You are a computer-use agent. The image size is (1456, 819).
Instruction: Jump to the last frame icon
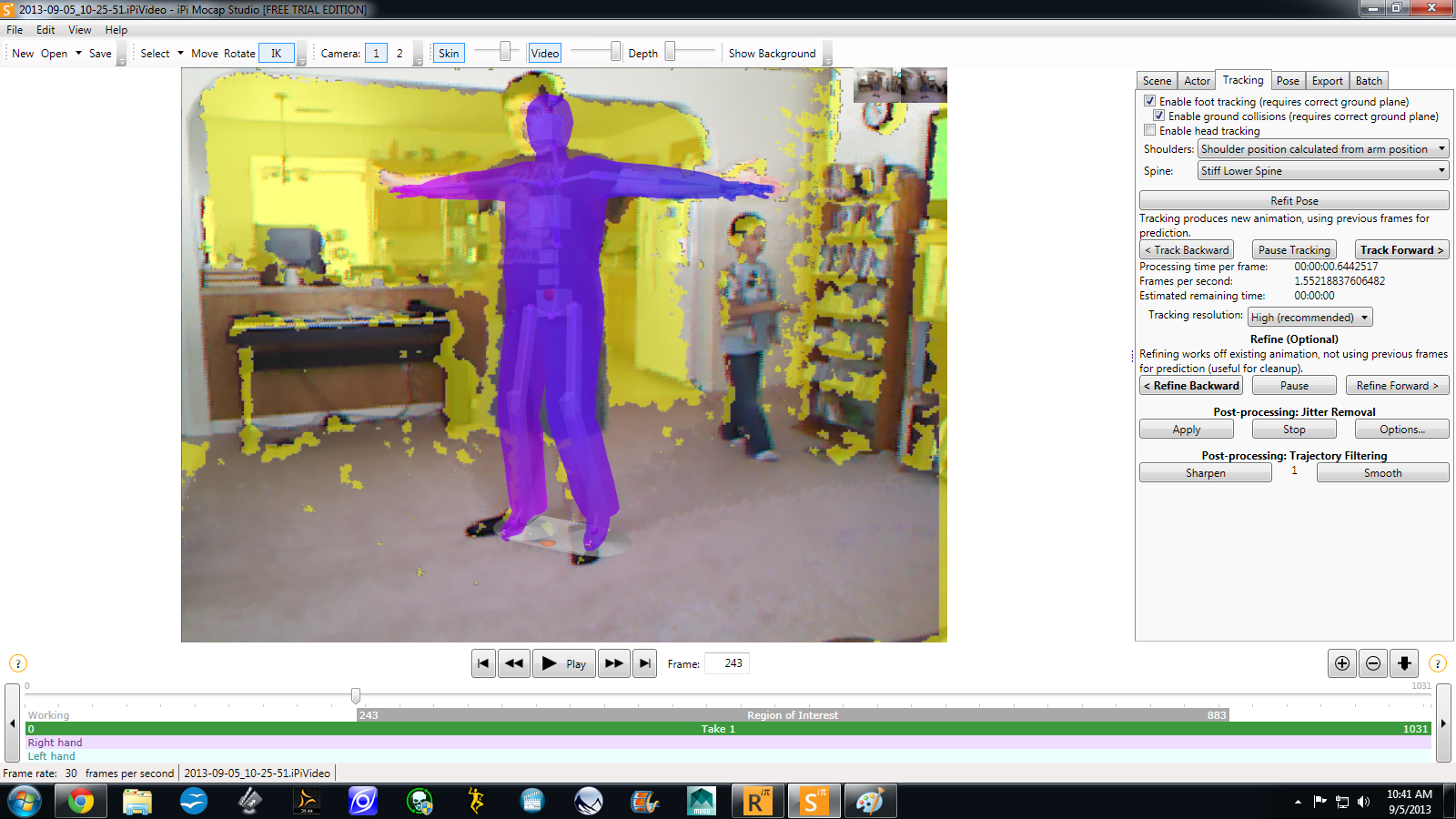(644, 663)
